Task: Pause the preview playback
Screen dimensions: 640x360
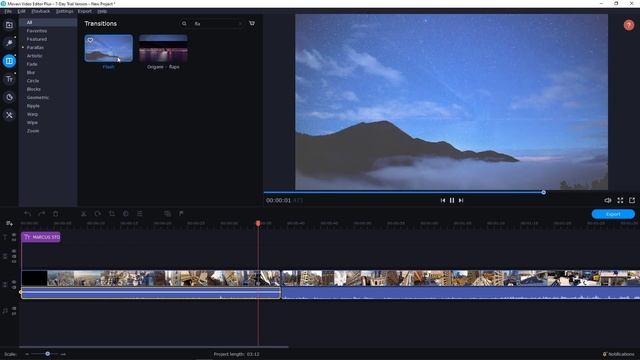Action: pos(452,200)
